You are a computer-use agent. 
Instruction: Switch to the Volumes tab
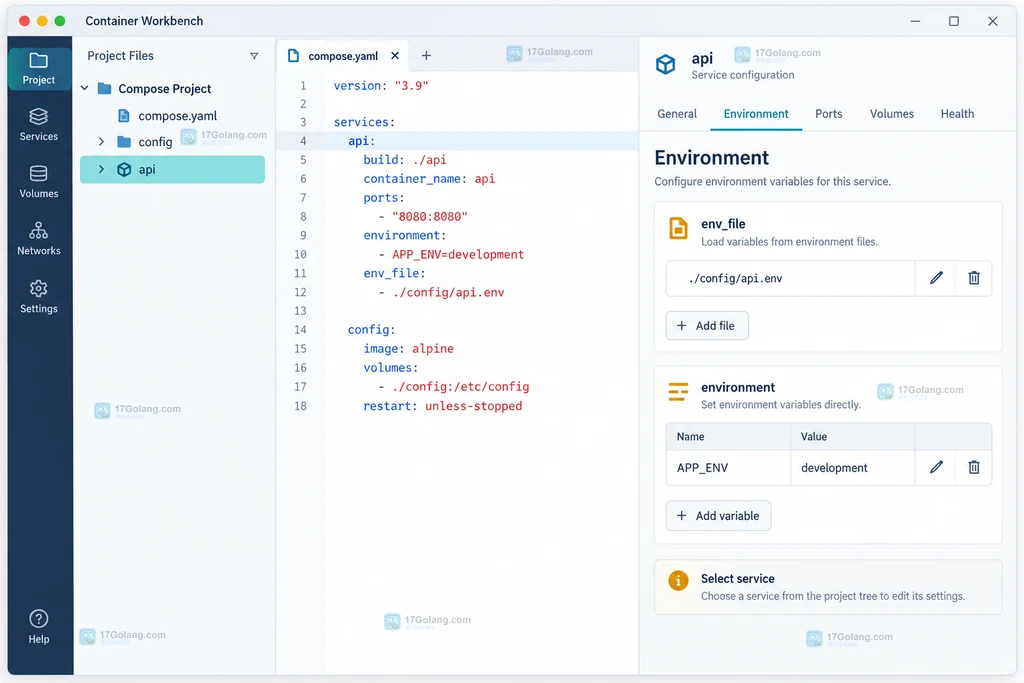[x=891, y=114]
